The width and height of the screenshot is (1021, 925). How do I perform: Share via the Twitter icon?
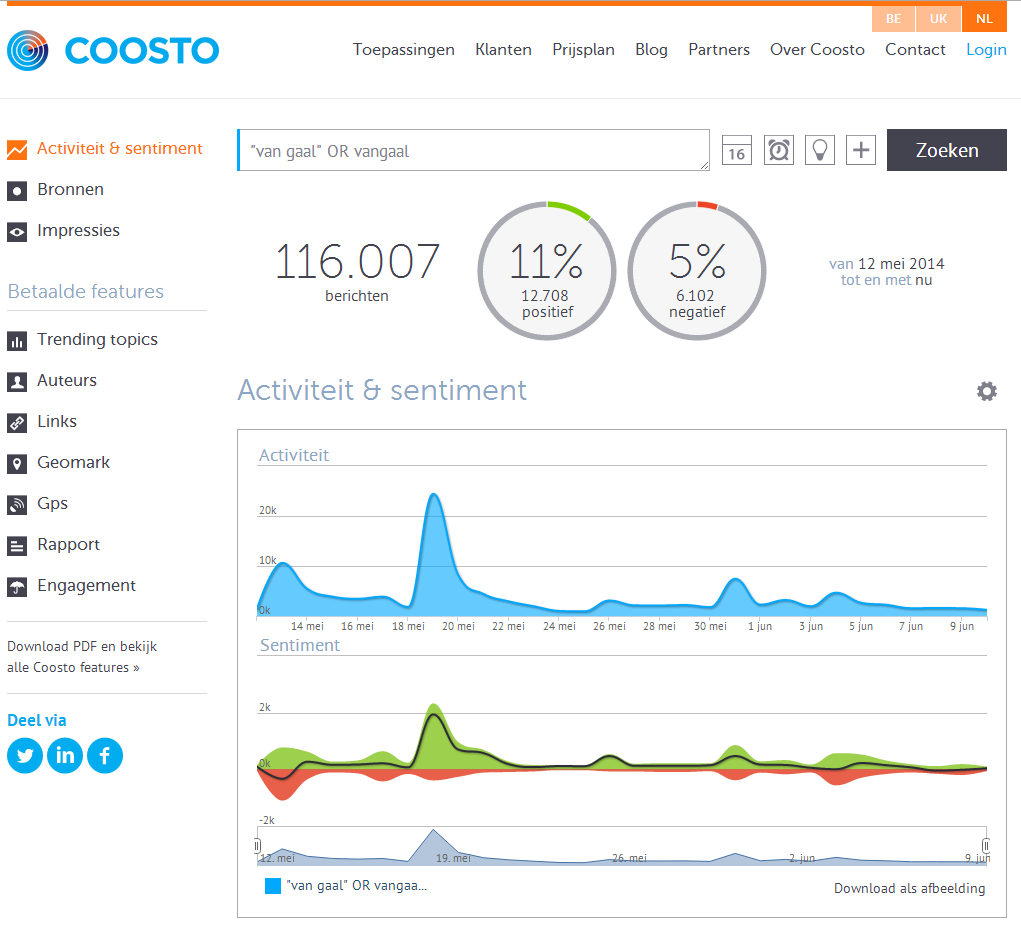pos(25,755)
